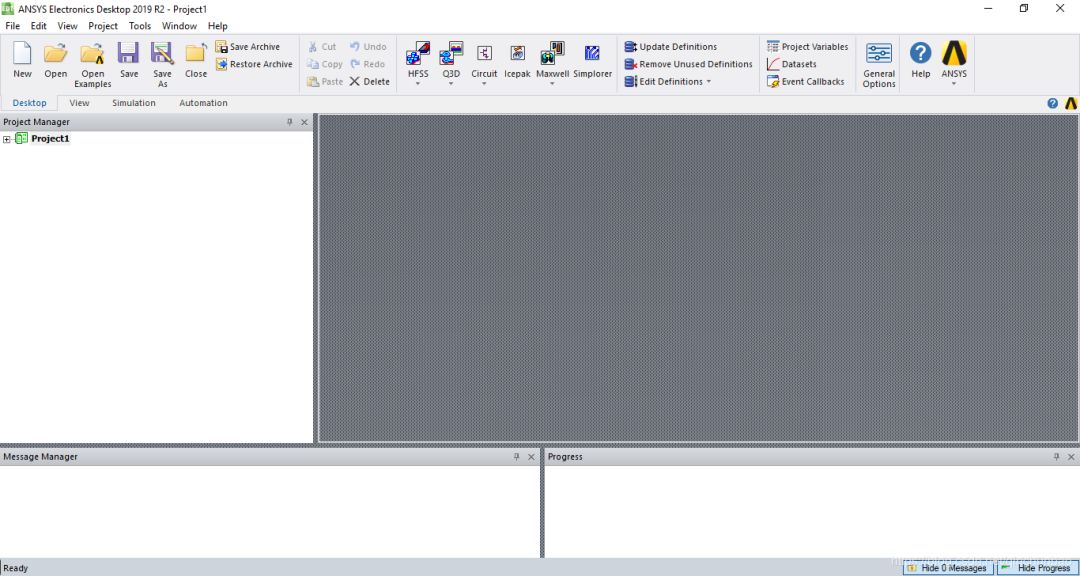Click the Redo command
The height and width of the screenshot is (576, 1080).
coord(367,64)
